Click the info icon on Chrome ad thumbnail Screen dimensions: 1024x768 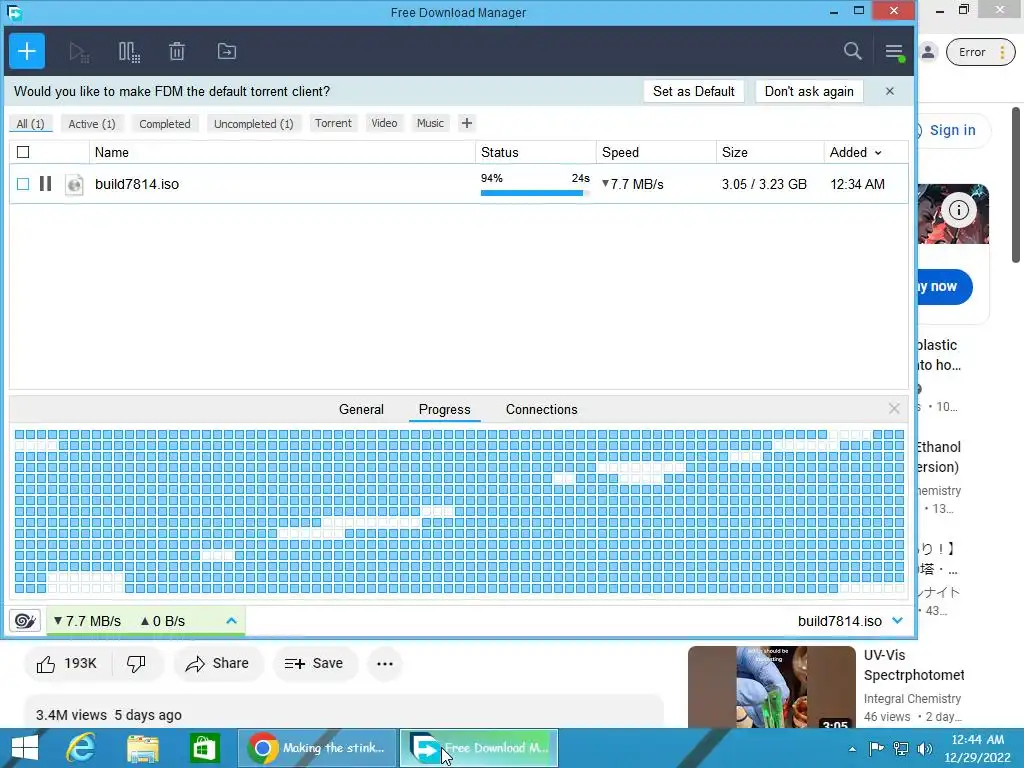tap(959, 210)
